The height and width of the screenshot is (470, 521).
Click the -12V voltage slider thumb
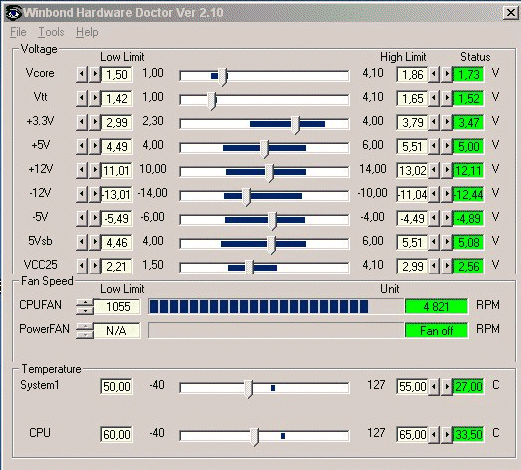coord(246,197)
